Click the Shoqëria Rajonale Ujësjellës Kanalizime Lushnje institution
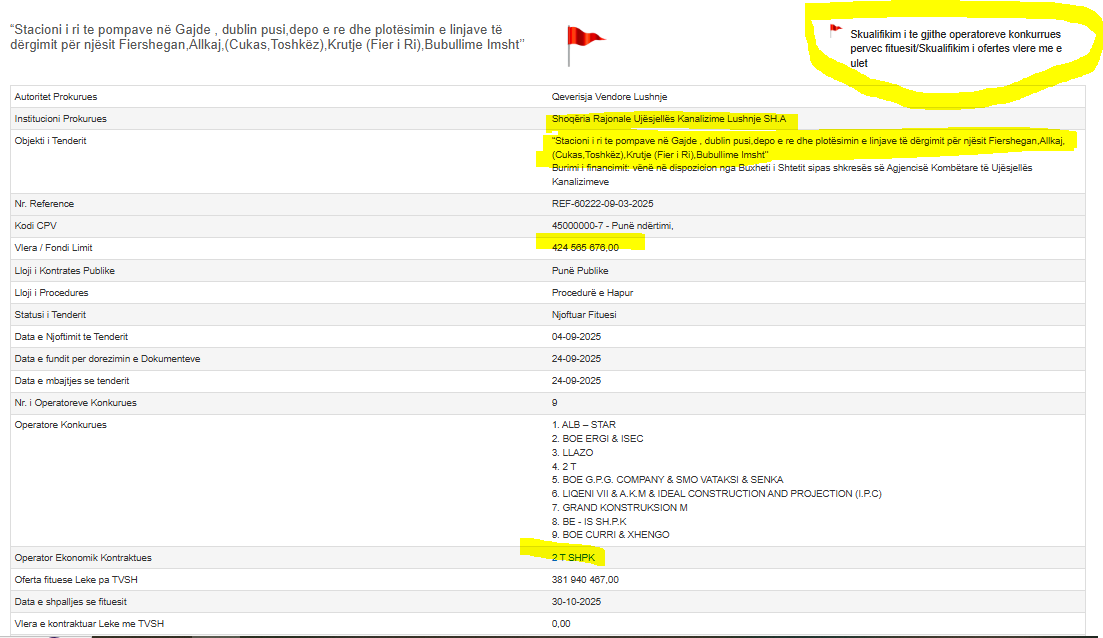This screenshot has height=638, width=1103. [668, 119]
